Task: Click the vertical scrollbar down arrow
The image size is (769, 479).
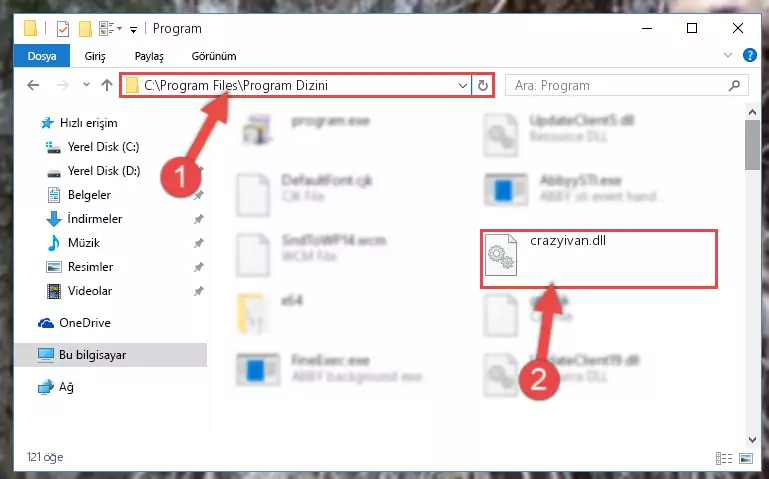Action: pos(752,440)
